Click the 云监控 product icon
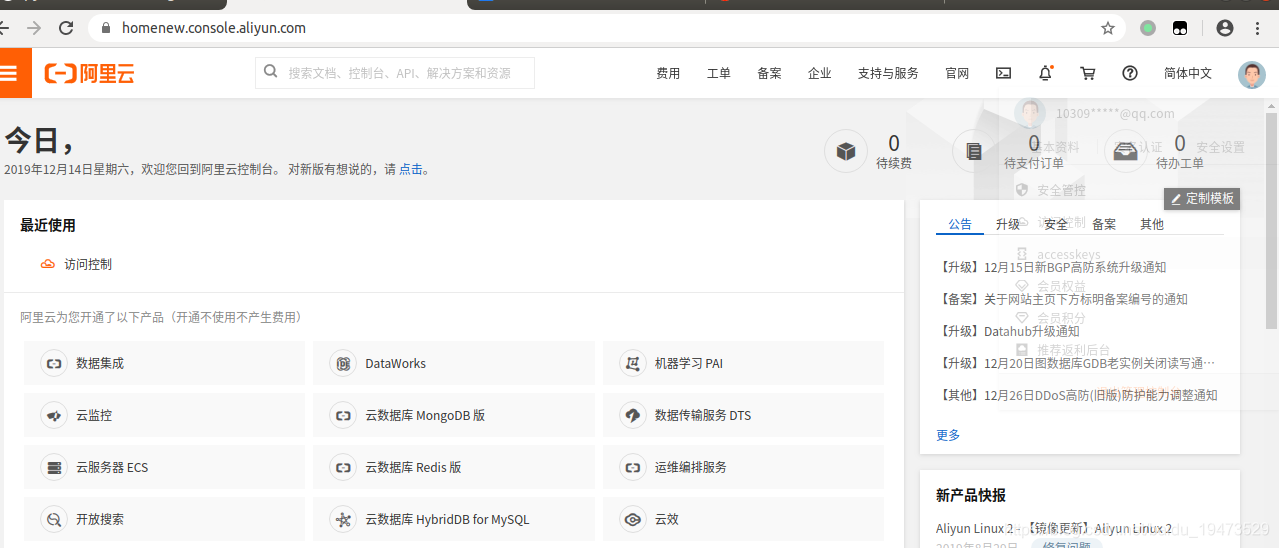This screenshot has width=1279, height=548. click(x=53, y=415)
